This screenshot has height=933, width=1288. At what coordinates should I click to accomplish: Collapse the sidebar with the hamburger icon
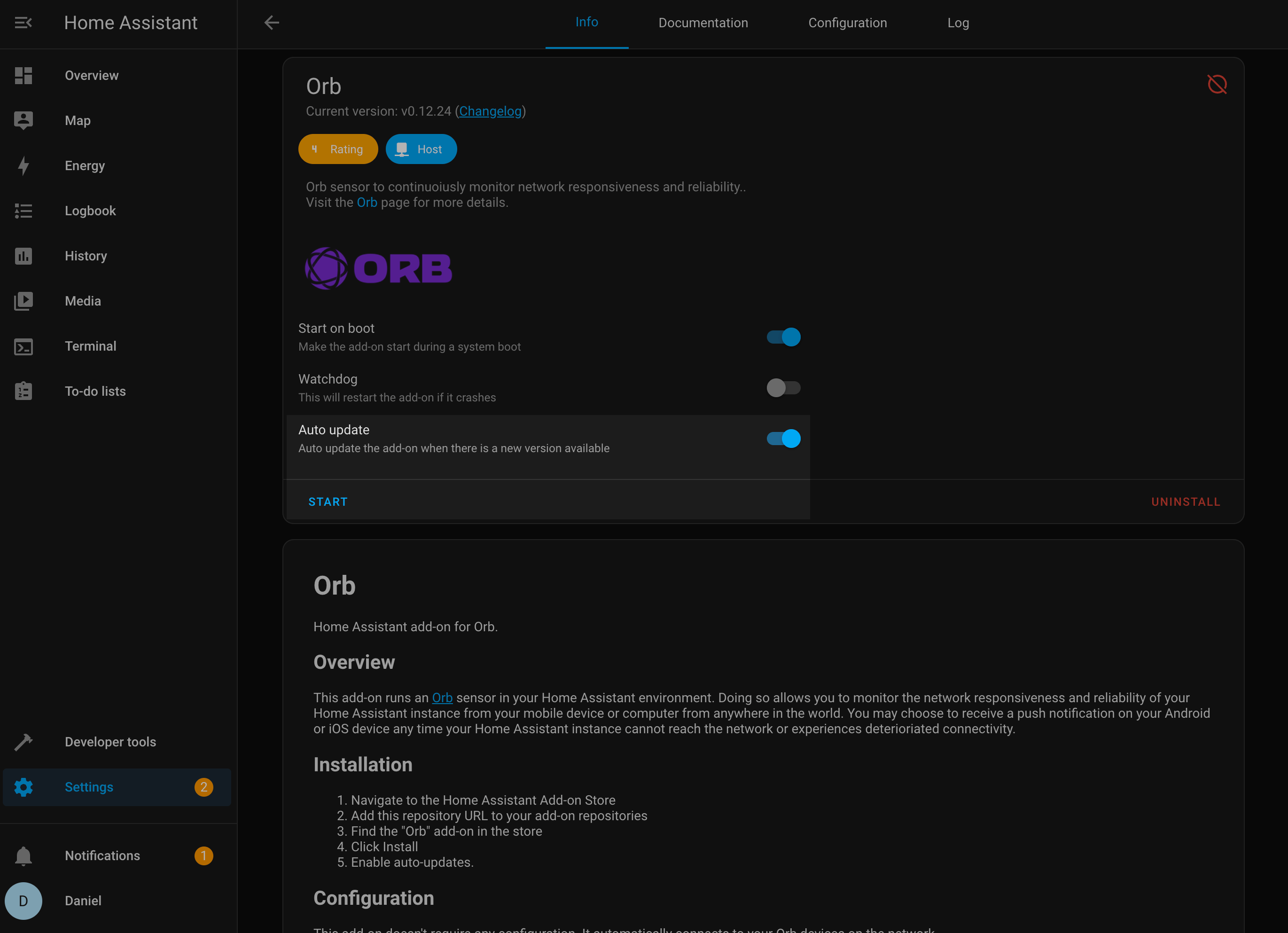point(23,23)
